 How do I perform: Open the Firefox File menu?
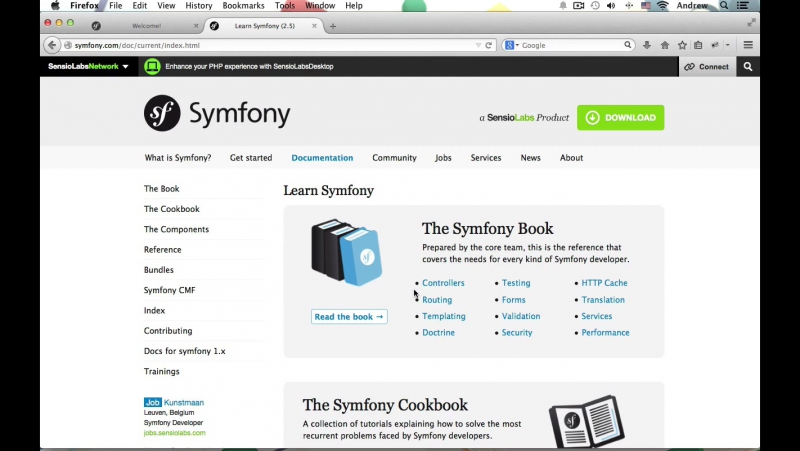(115, 6)
